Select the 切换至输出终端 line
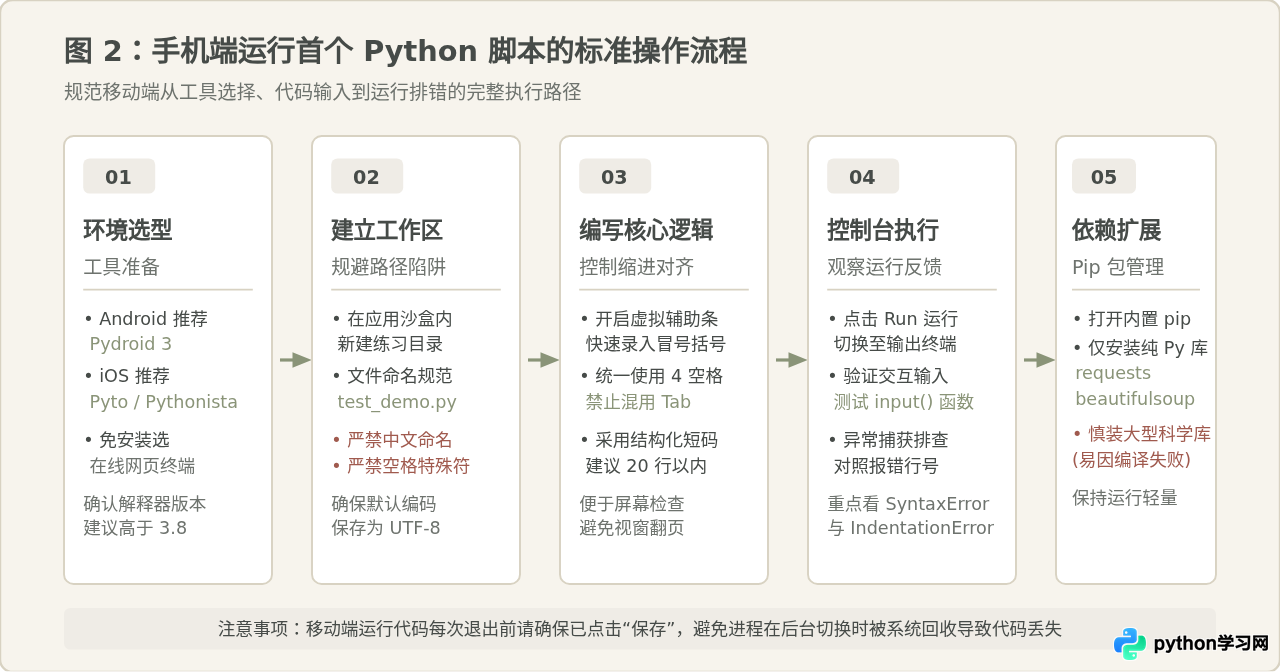The width and height of the screenshot is (1280, 672). [895, 344]
